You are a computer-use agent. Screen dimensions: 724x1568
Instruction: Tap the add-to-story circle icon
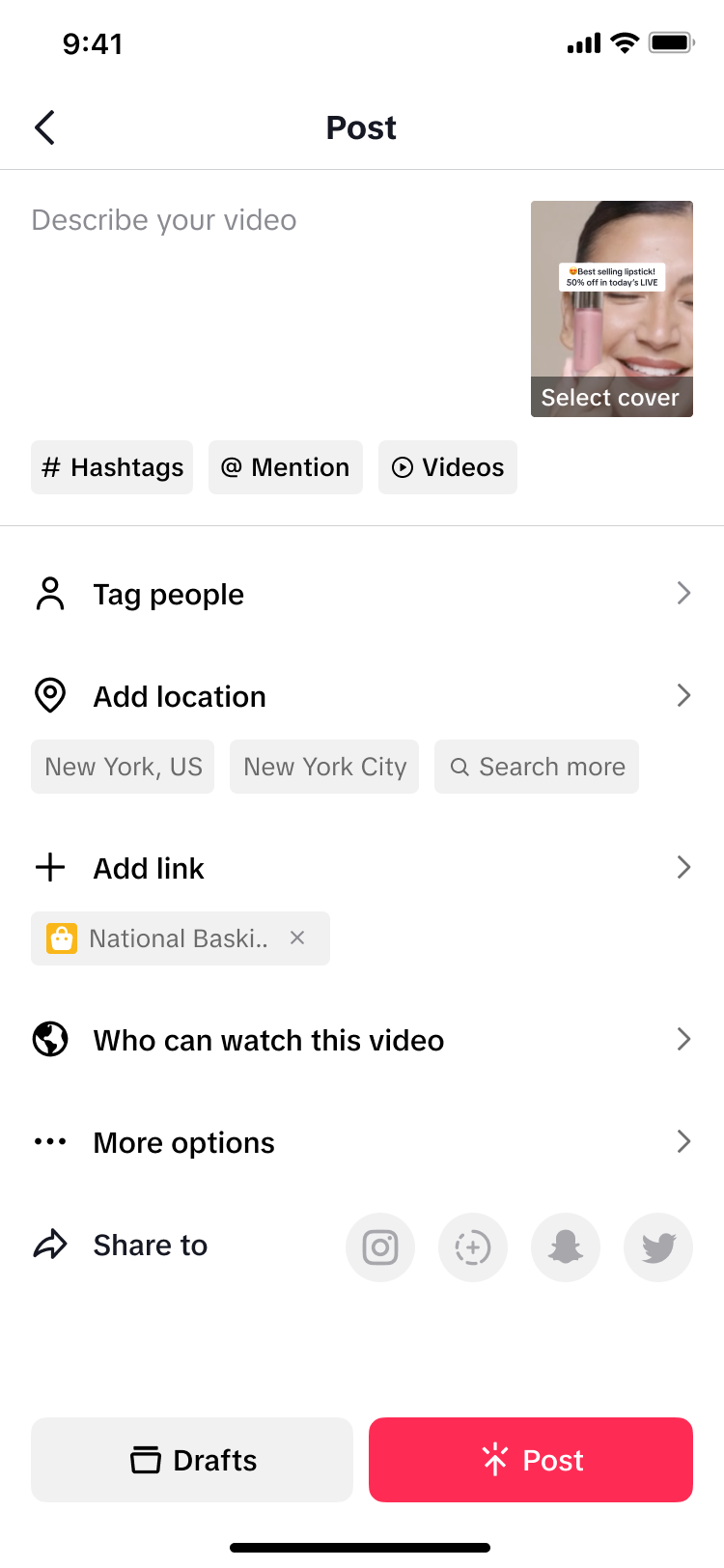[x=473, y=1247]
